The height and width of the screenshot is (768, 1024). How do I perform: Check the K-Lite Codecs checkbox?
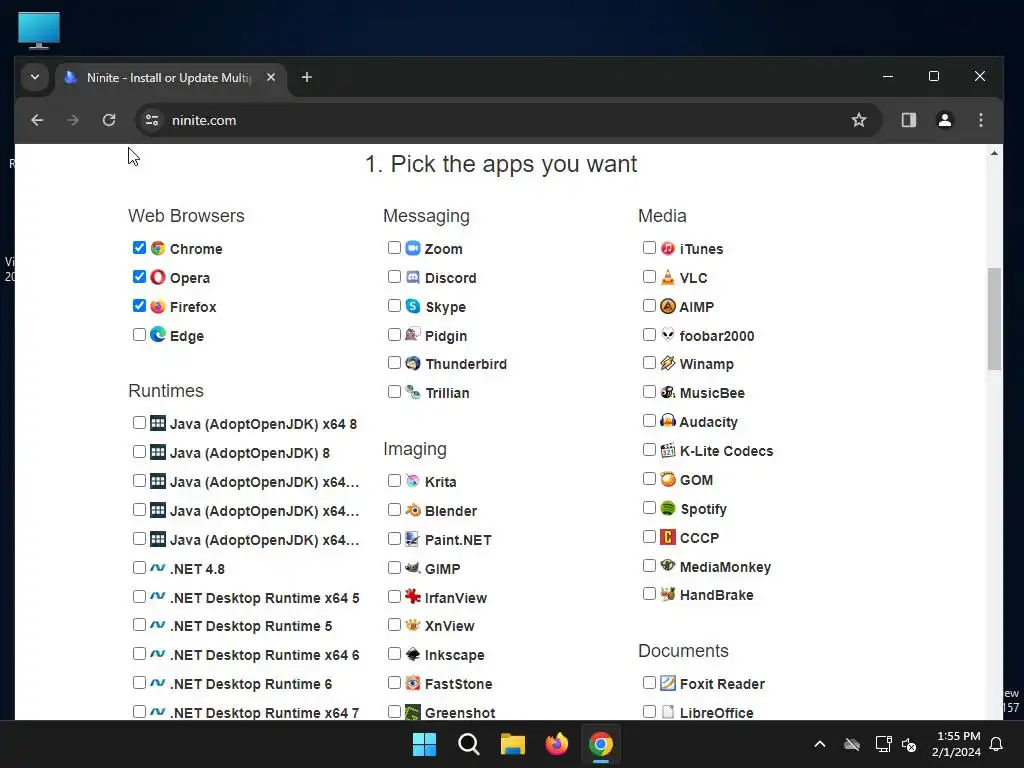click(649, 450)
